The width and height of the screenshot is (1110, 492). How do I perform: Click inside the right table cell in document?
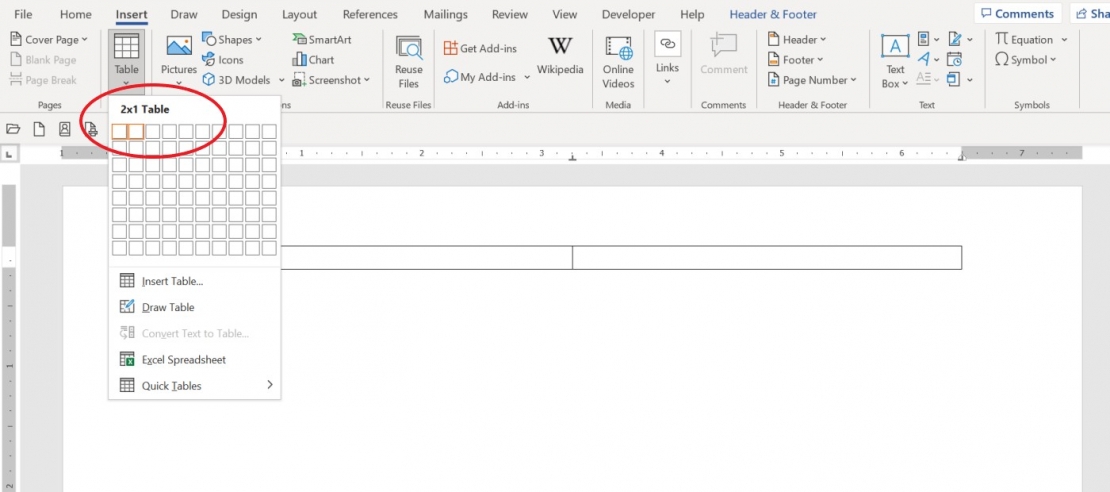point(767,258)
